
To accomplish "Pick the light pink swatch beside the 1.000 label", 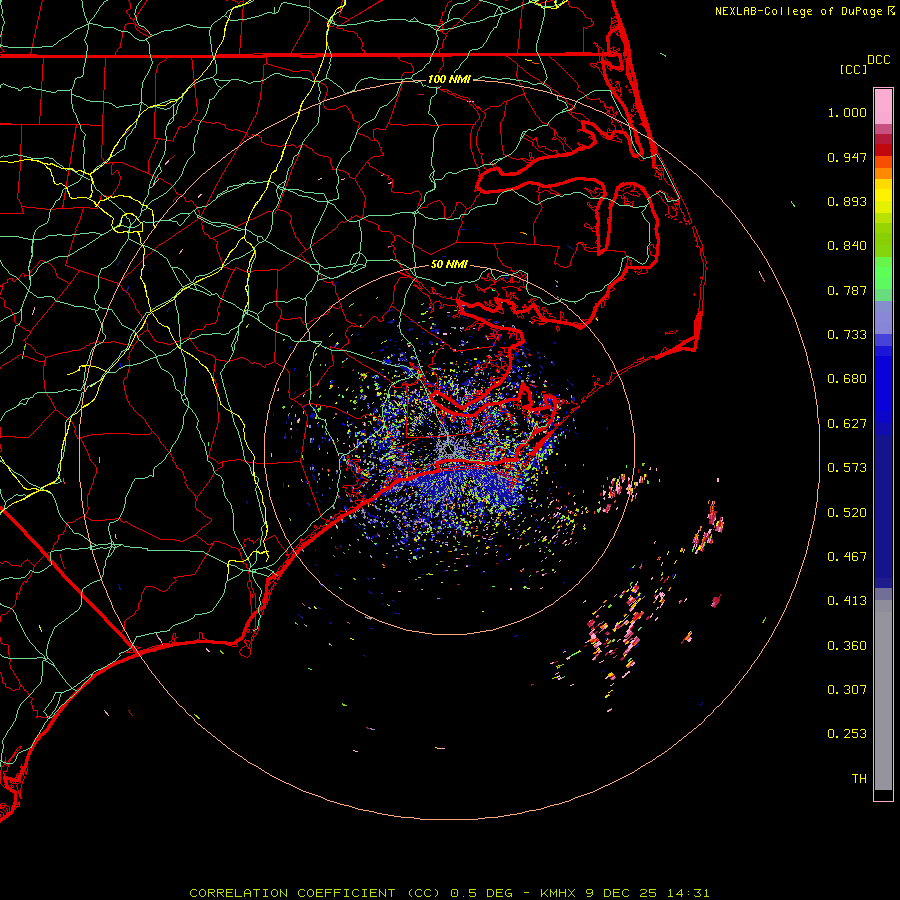I will (x=883, y=107).
